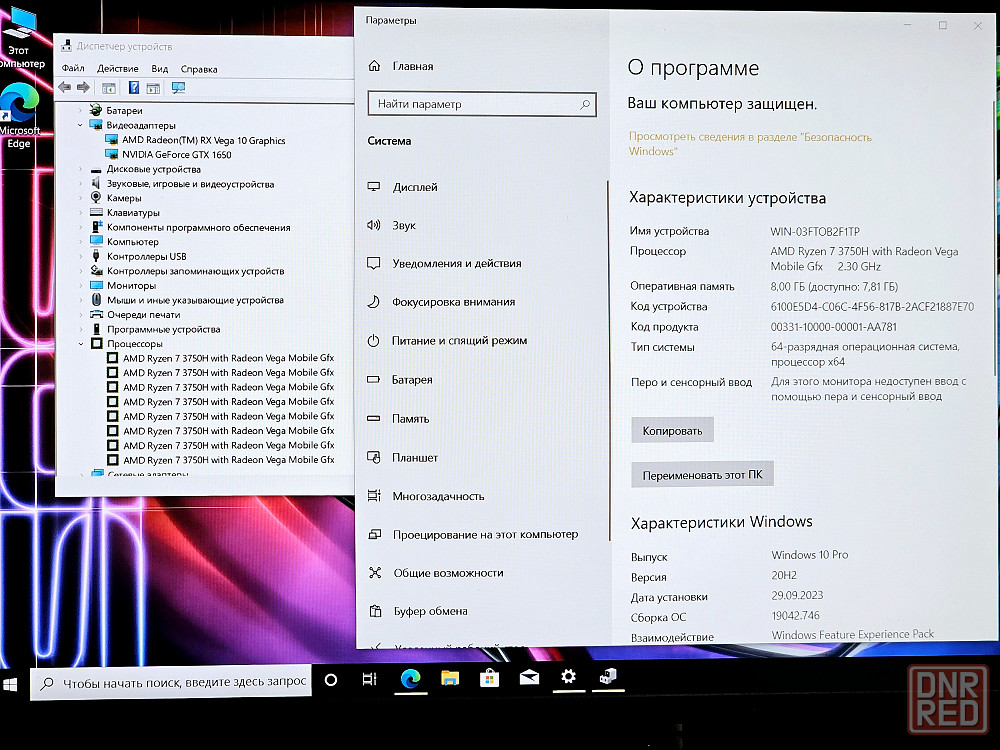Select AMD Radeon RX Vega 10 Graphics
This screenshot has width=1000, height=750.
[x=203, y=140]
